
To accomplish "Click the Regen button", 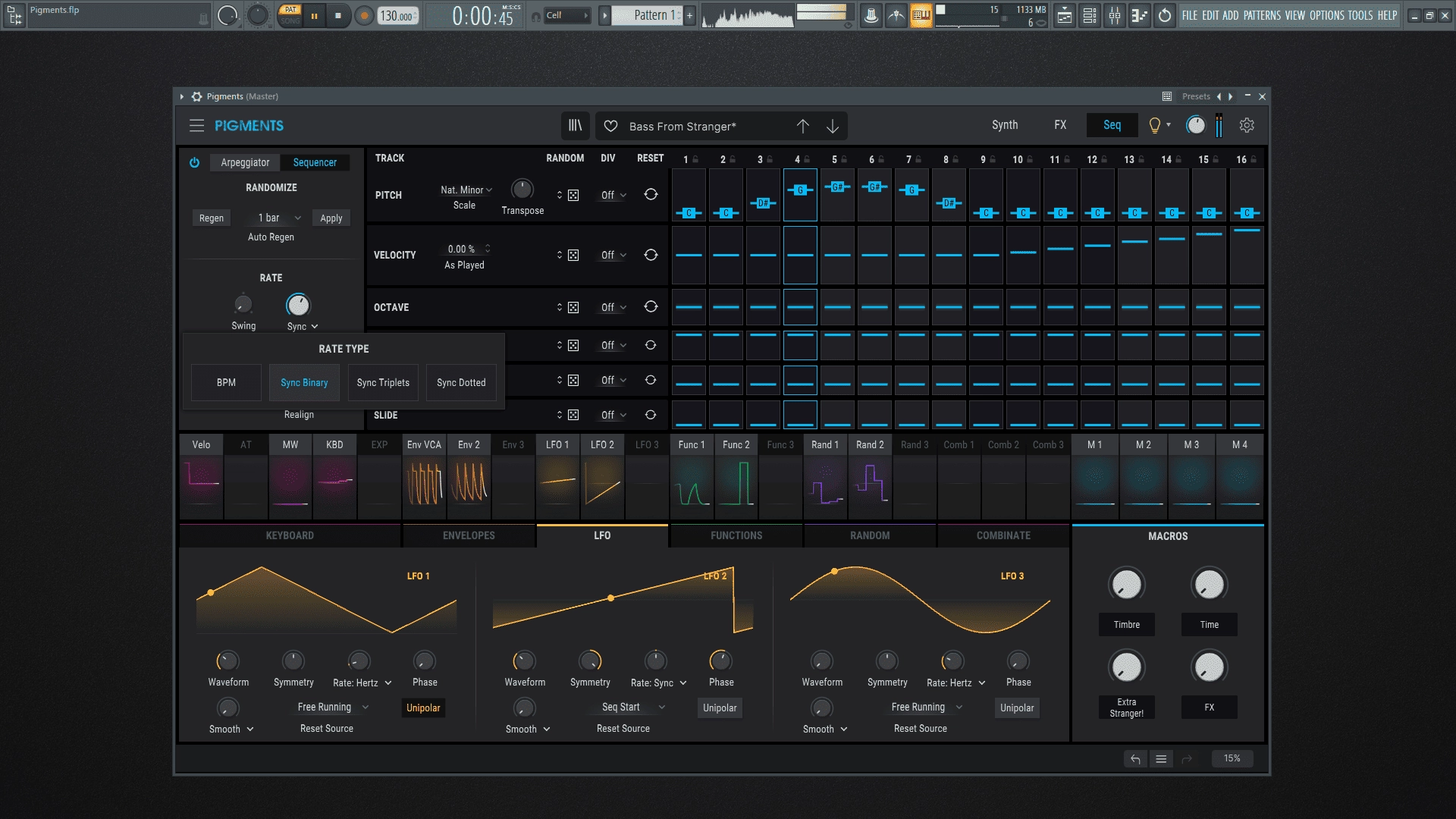I will pos(212,218).
